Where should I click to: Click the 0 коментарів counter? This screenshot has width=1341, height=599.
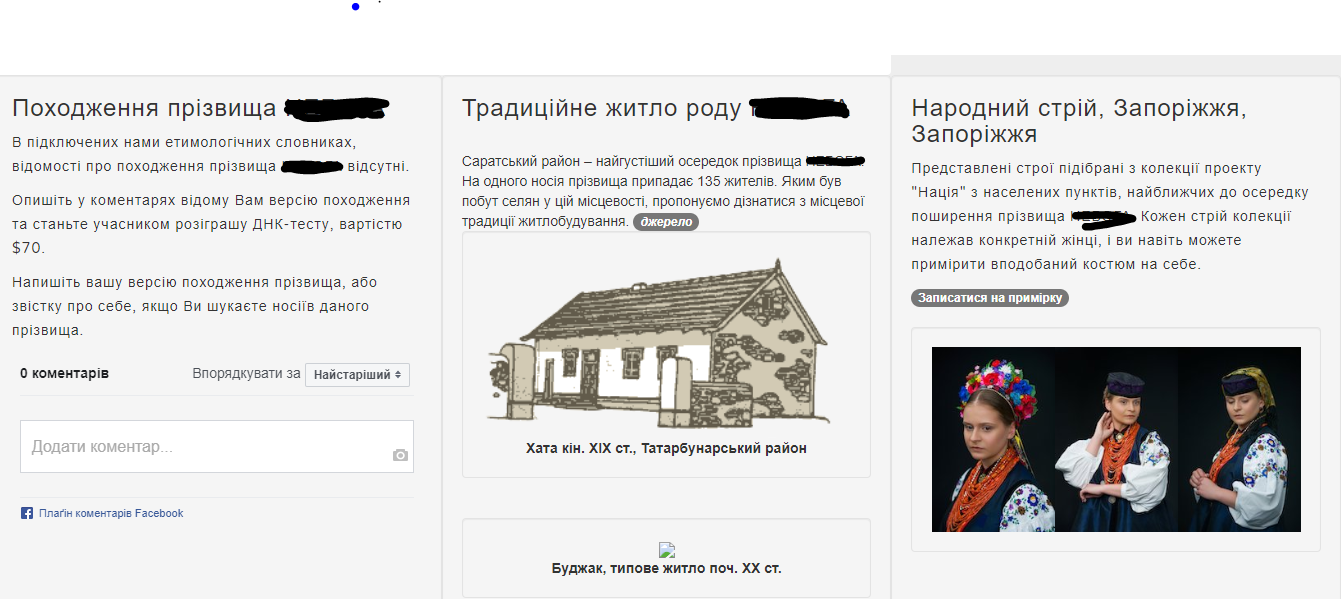tap(64, 373)
